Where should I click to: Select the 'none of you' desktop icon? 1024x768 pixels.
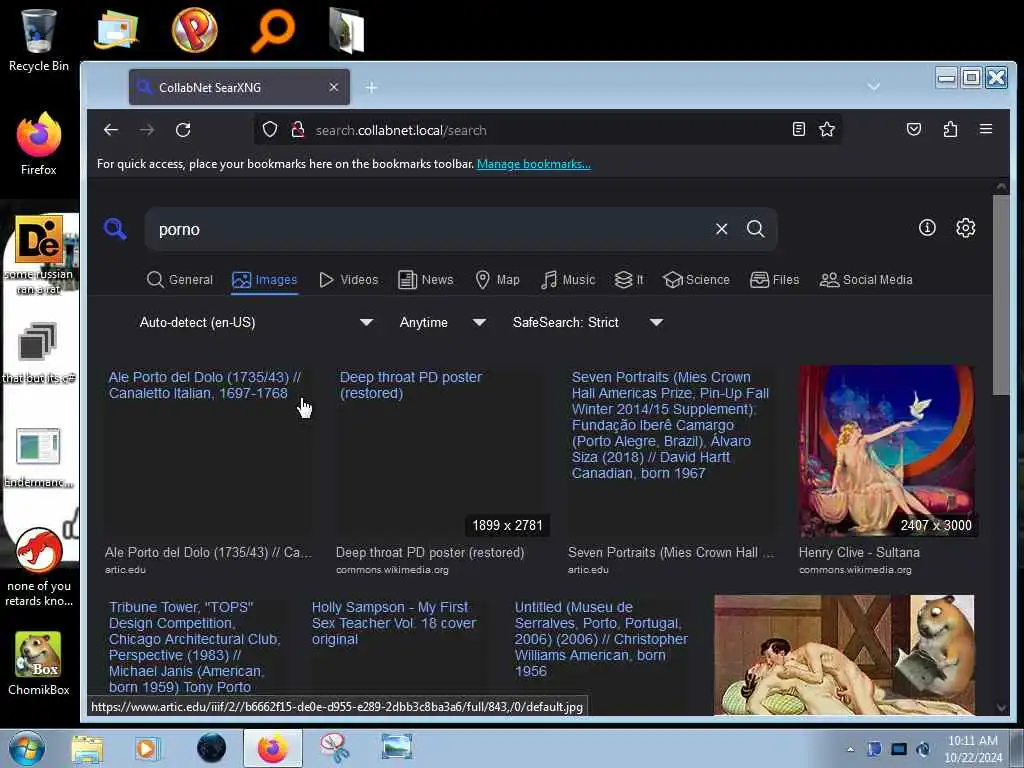pyautogui.click(x=39, y=568)
